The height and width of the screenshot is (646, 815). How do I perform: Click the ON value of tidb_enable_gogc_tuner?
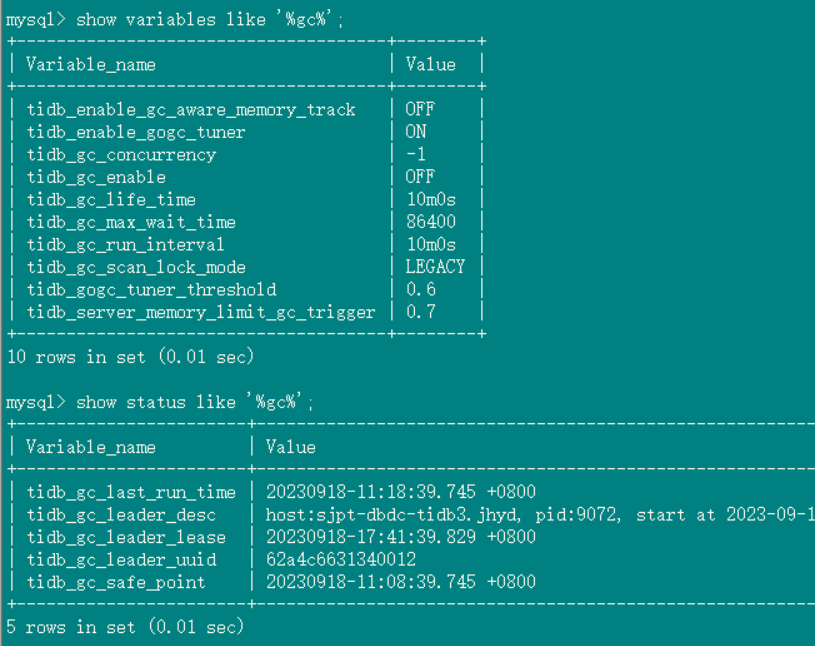point(416,132)
